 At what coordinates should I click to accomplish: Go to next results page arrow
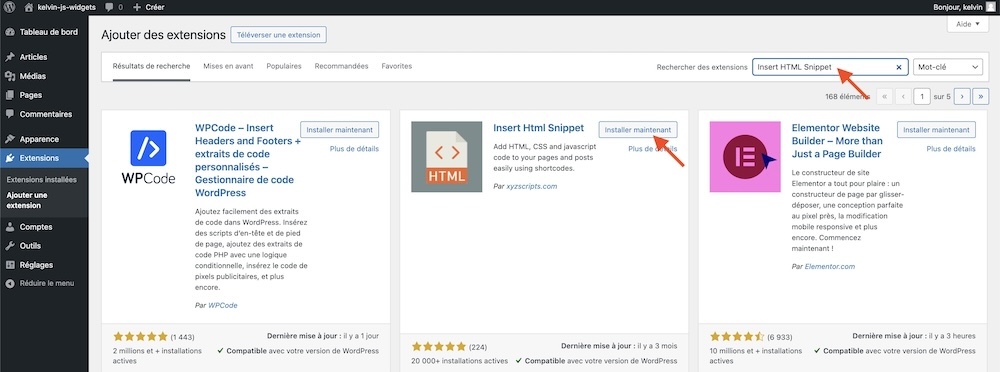click(962, 96)
